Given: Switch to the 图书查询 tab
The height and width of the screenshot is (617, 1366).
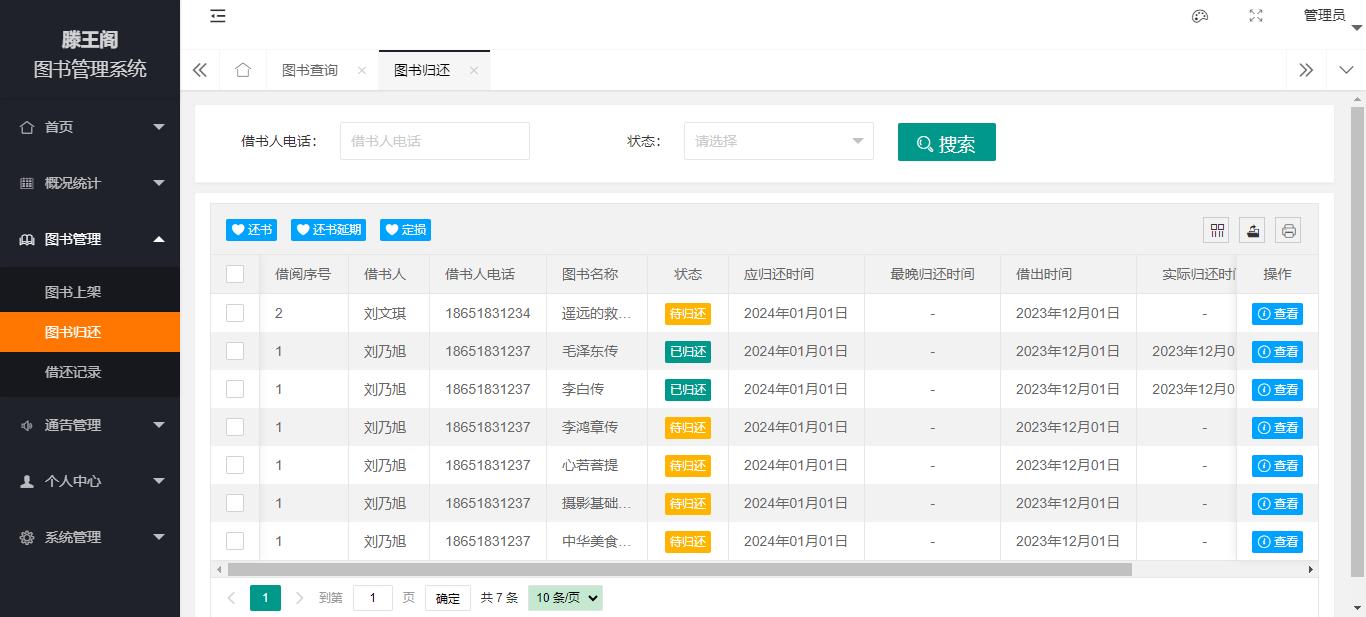Looking at the screenshot, I should pyautogui.click(x=310, y=70).
